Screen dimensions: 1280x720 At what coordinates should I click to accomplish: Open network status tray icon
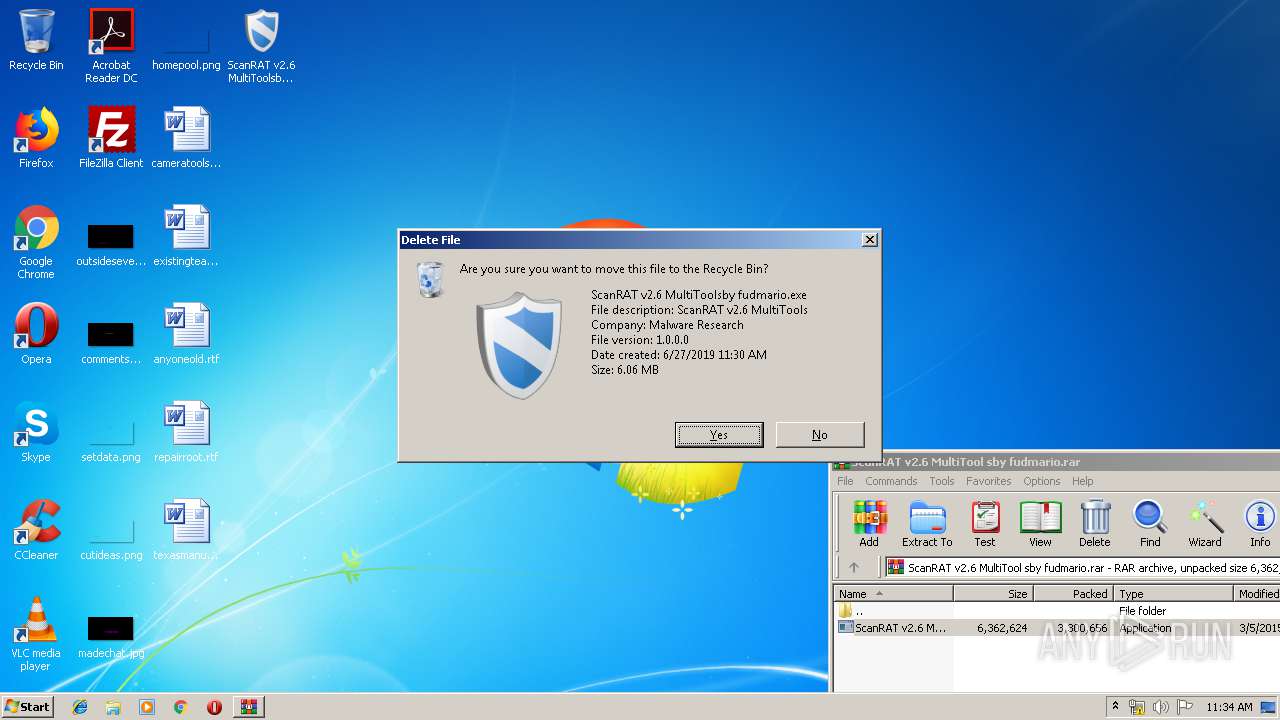pyautogui.click(x=1137, y=707)
